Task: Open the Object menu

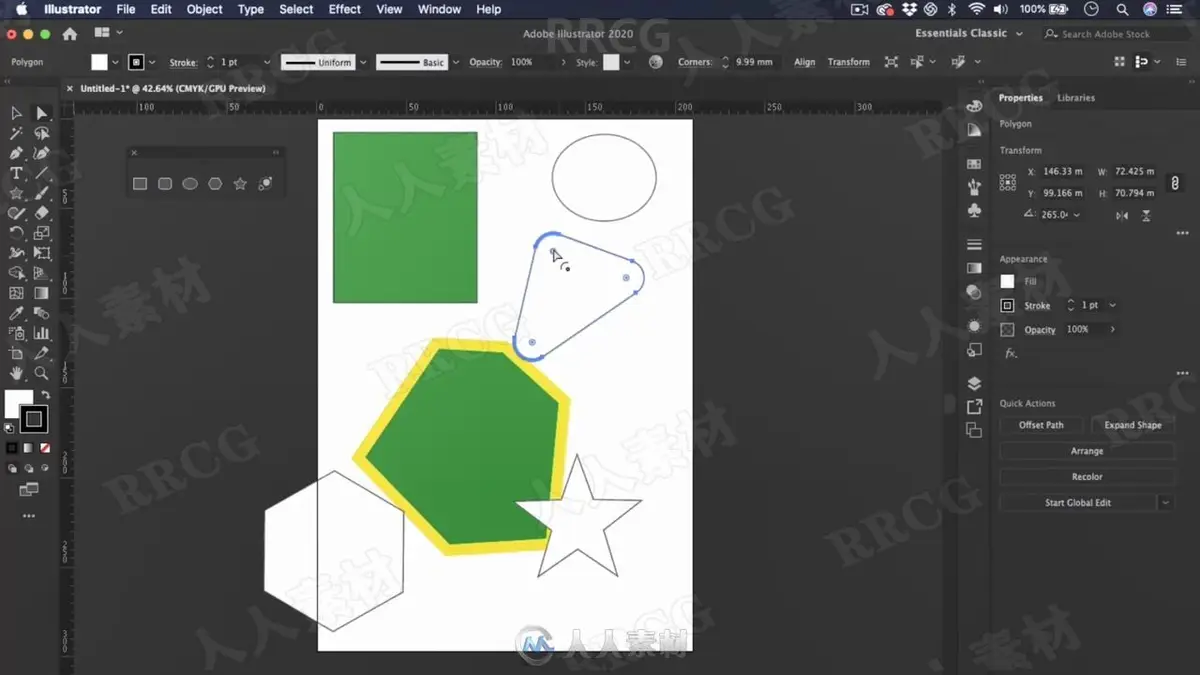Action: pyautogui.click(x=205, y=9)
